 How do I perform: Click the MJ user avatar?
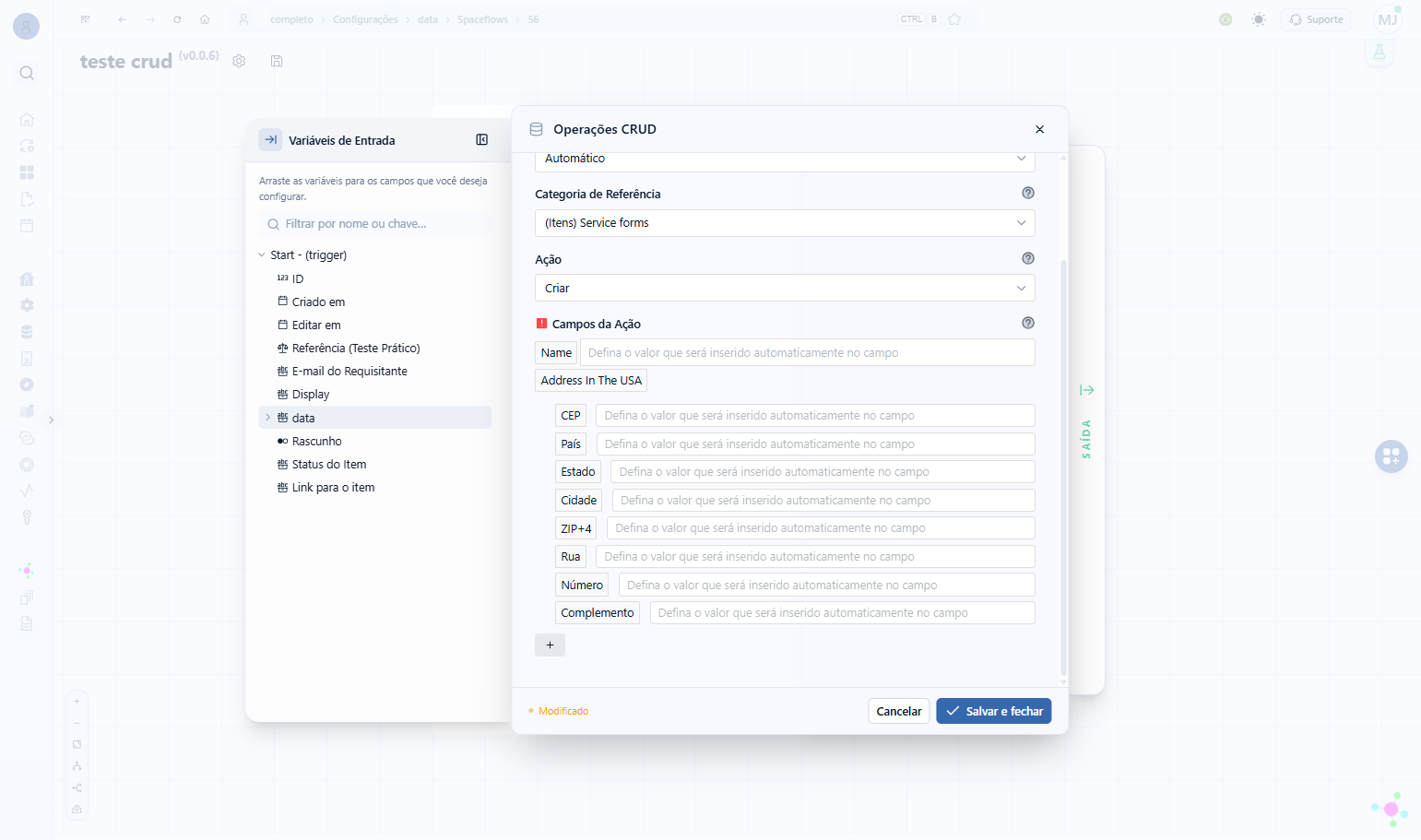point(1387,19)
